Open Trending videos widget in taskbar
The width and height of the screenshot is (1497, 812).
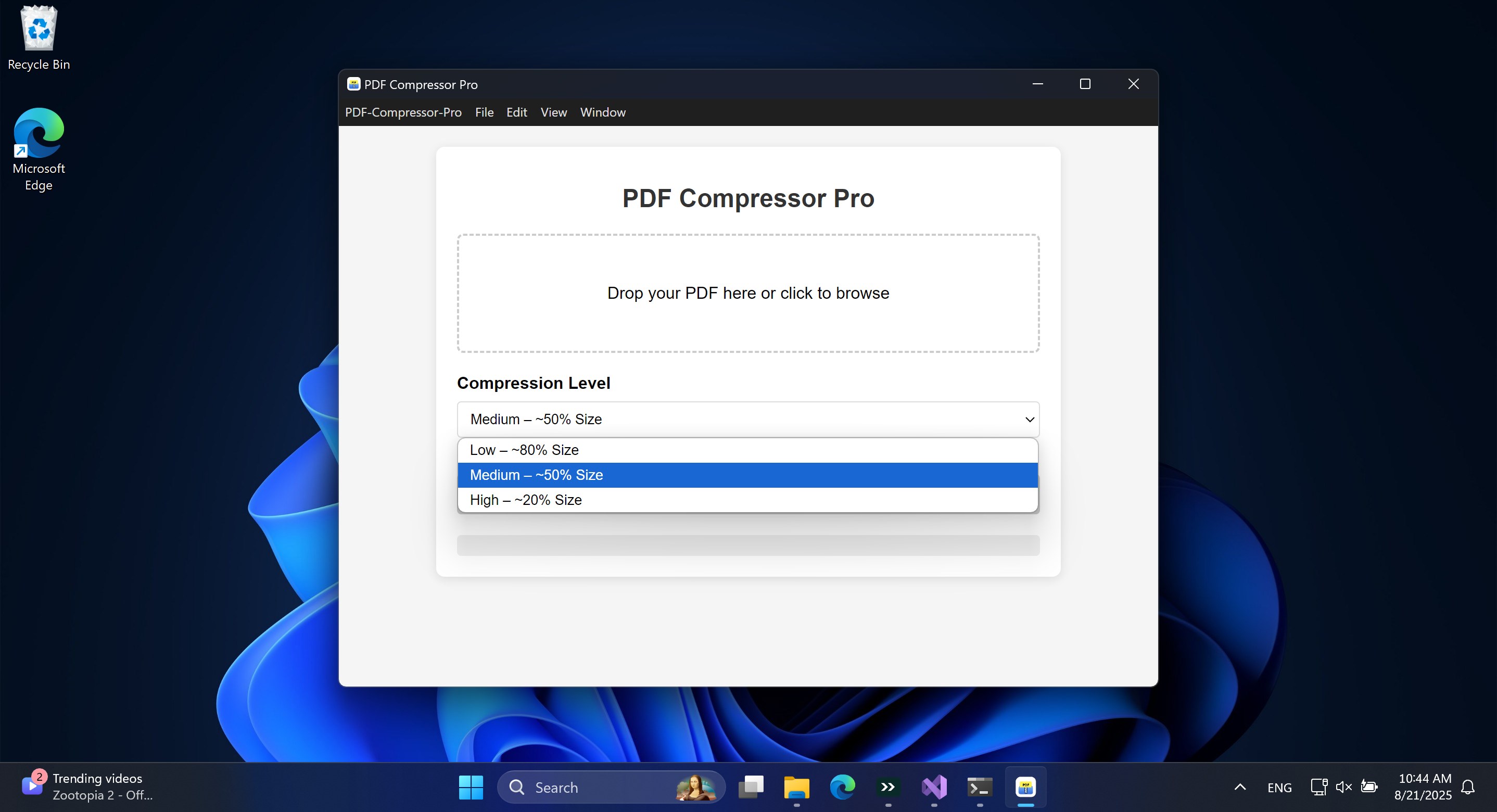[87, 786]
